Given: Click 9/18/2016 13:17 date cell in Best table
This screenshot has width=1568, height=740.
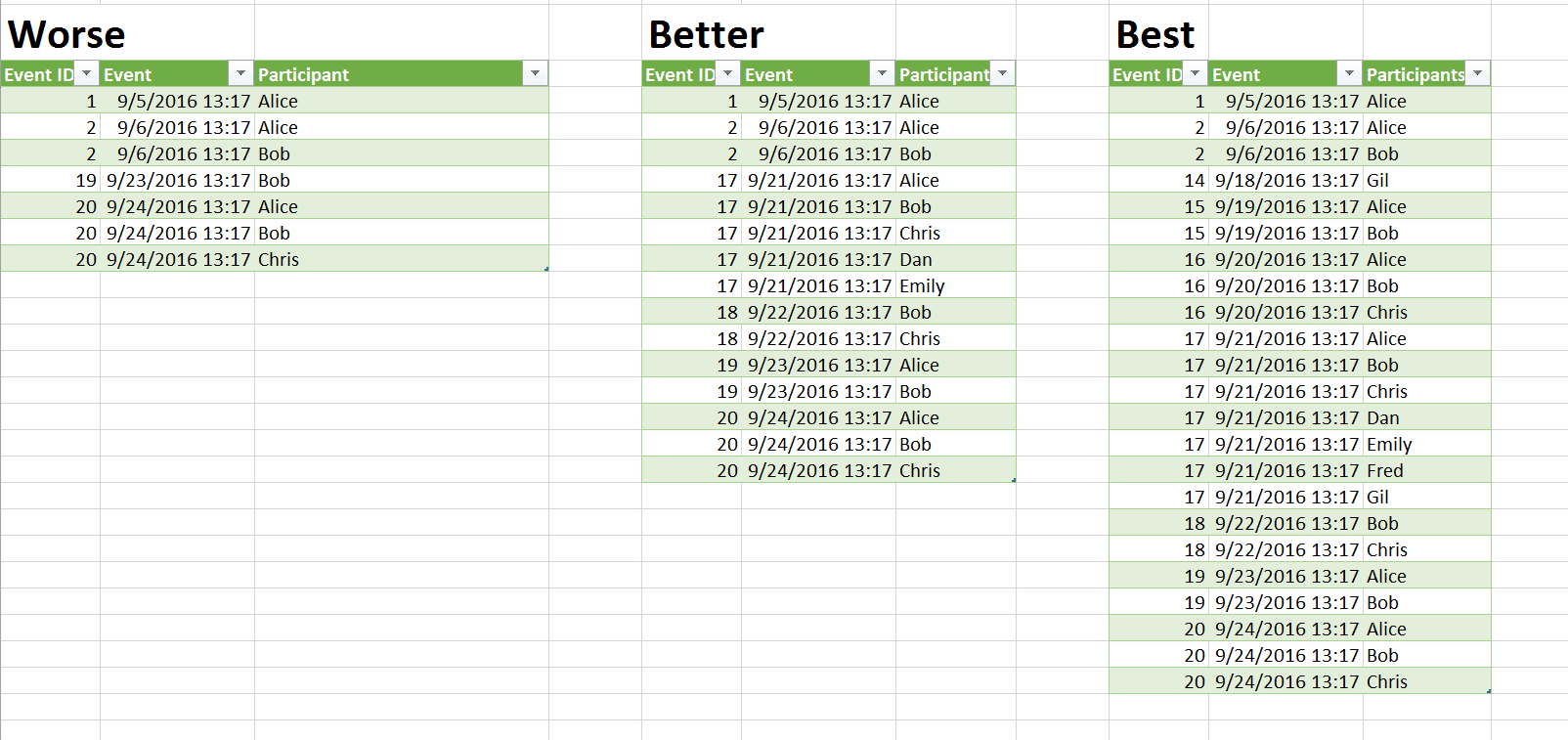Looking at the screenshot, I should click(1286, 180).
